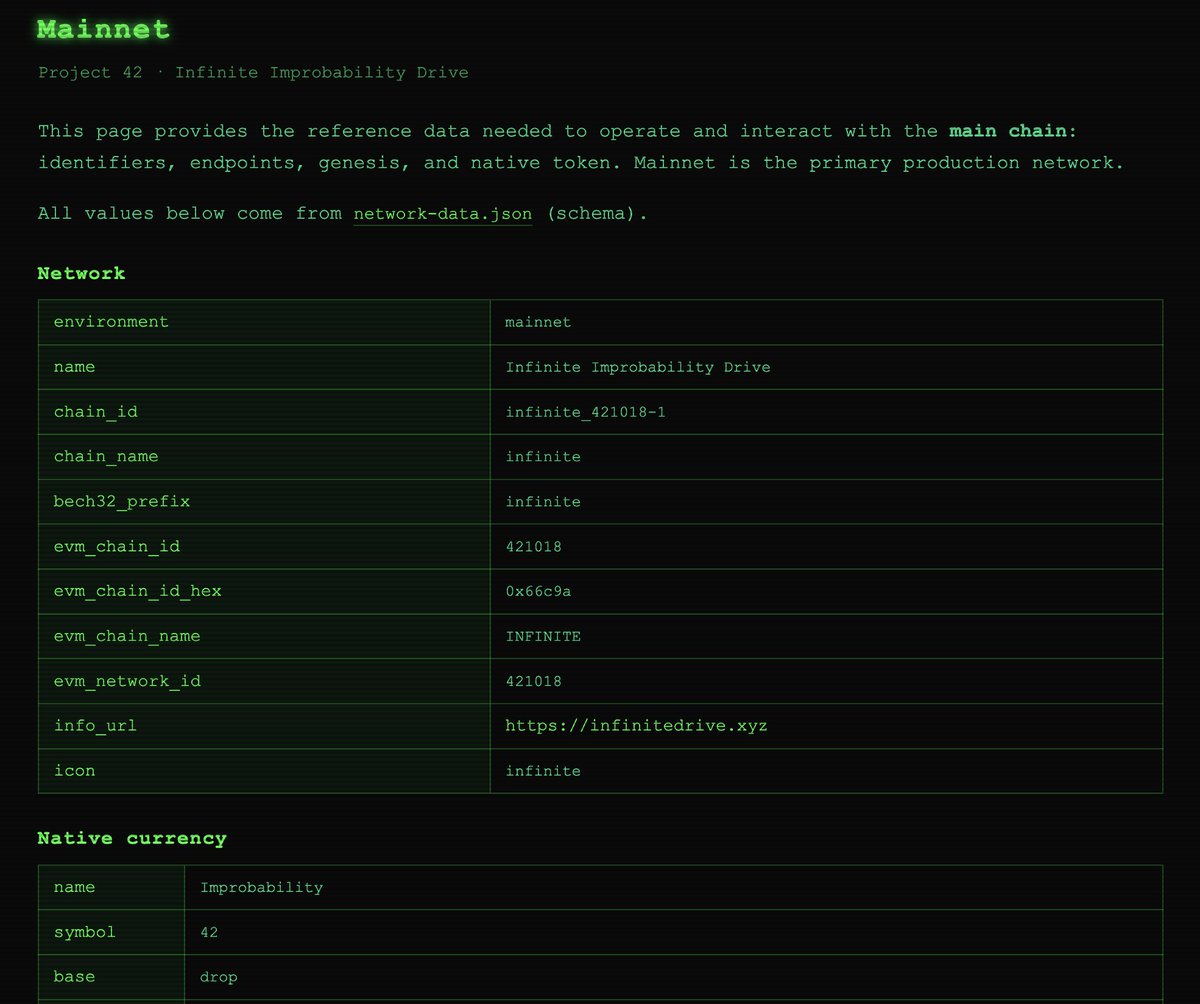Click the 'infinite' value in the bech32_prefix row
The height and width of the screenshot is (1004, 1200).
pyautogui.click(x=543, y=501)
